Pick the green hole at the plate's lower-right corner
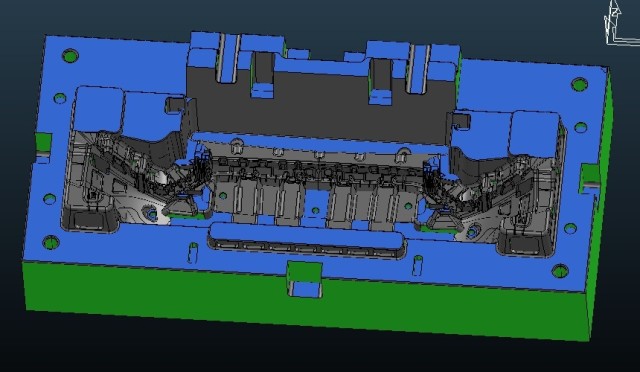Screen dimensions: 640x372 [x=560, y=271]
